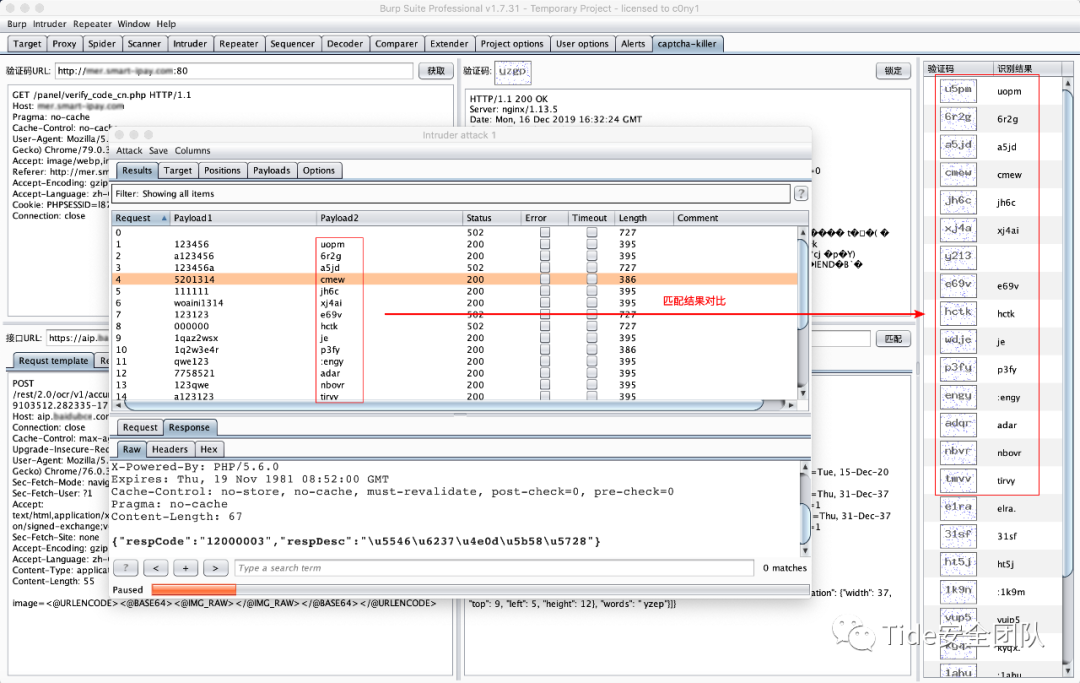
Task: Toggle Error checkbox for request 1
Action: (x=545, y=244)
